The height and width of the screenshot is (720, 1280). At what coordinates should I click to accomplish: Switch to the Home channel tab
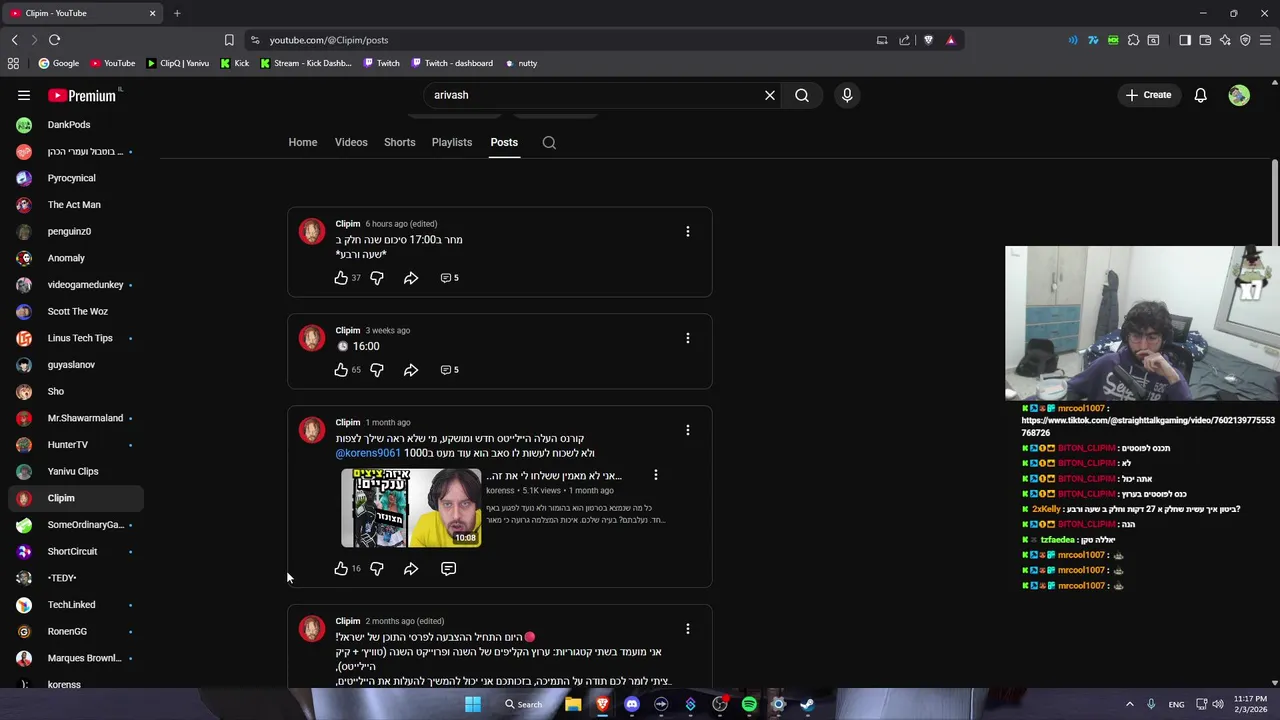303,142
